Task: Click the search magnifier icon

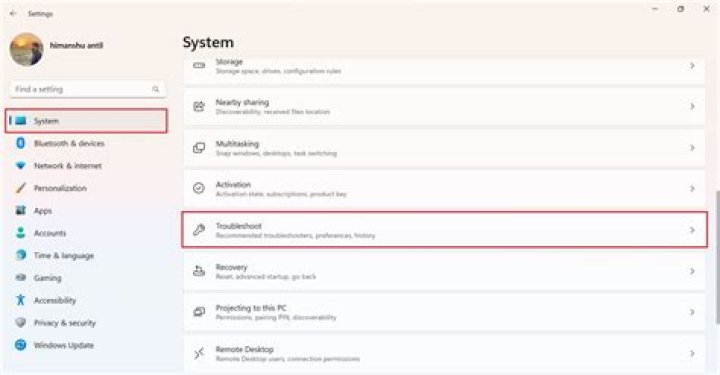Action: pos(156,89)
